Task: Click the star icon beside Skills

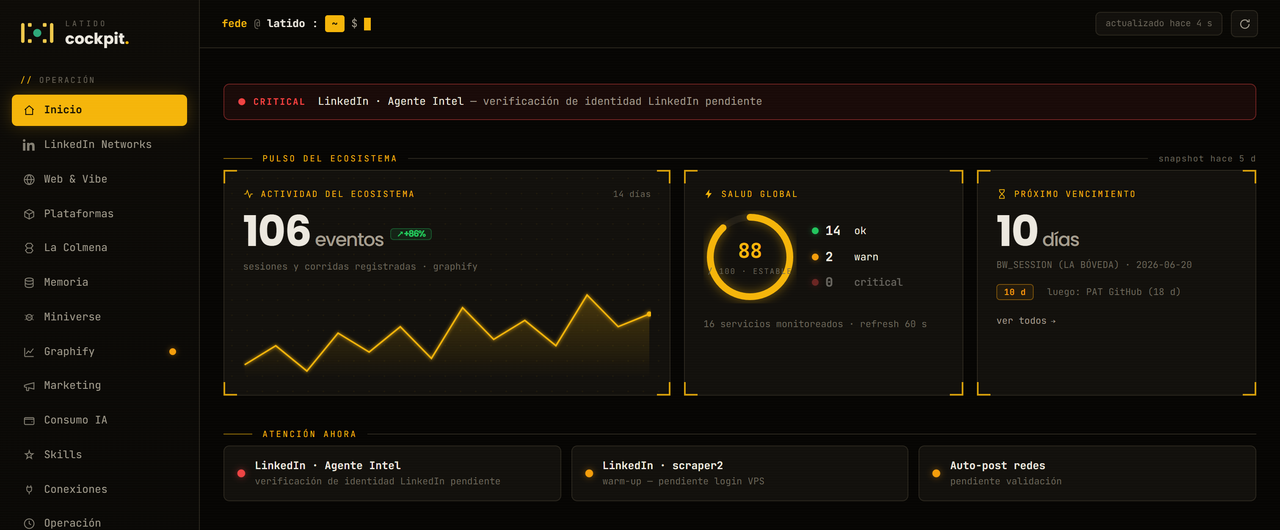Action: (x=29, y=455)
